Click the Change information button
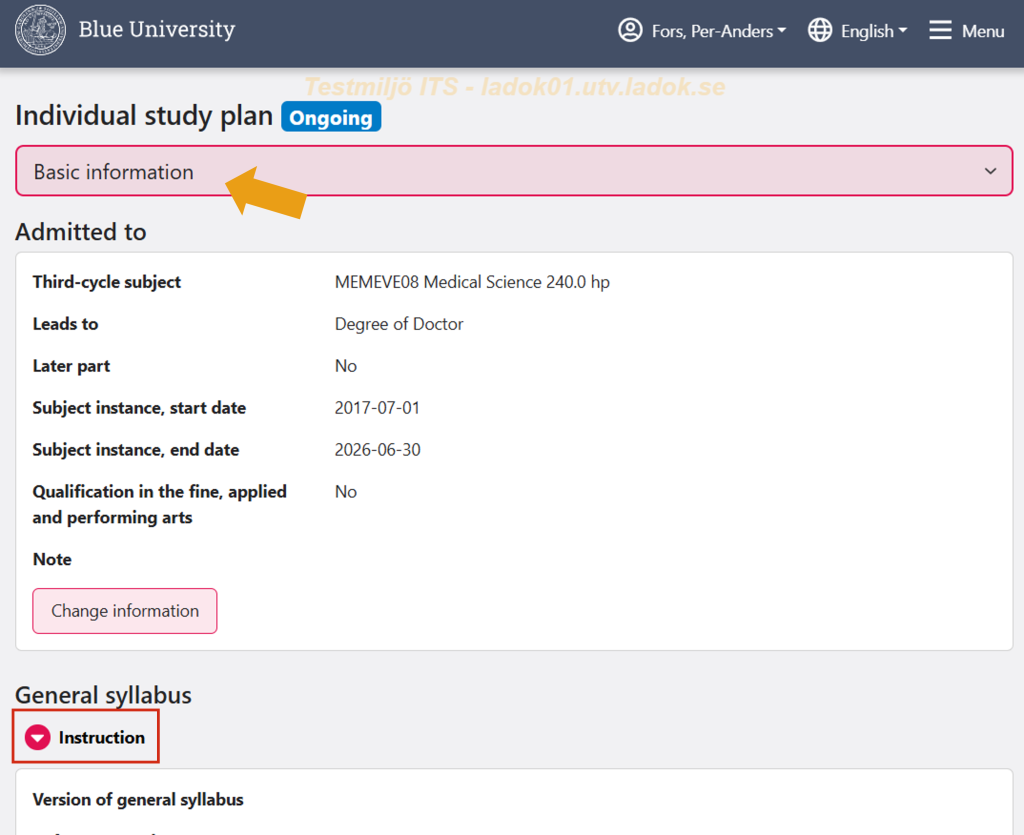The image size is (1024, 835). (x=125, y=611)
